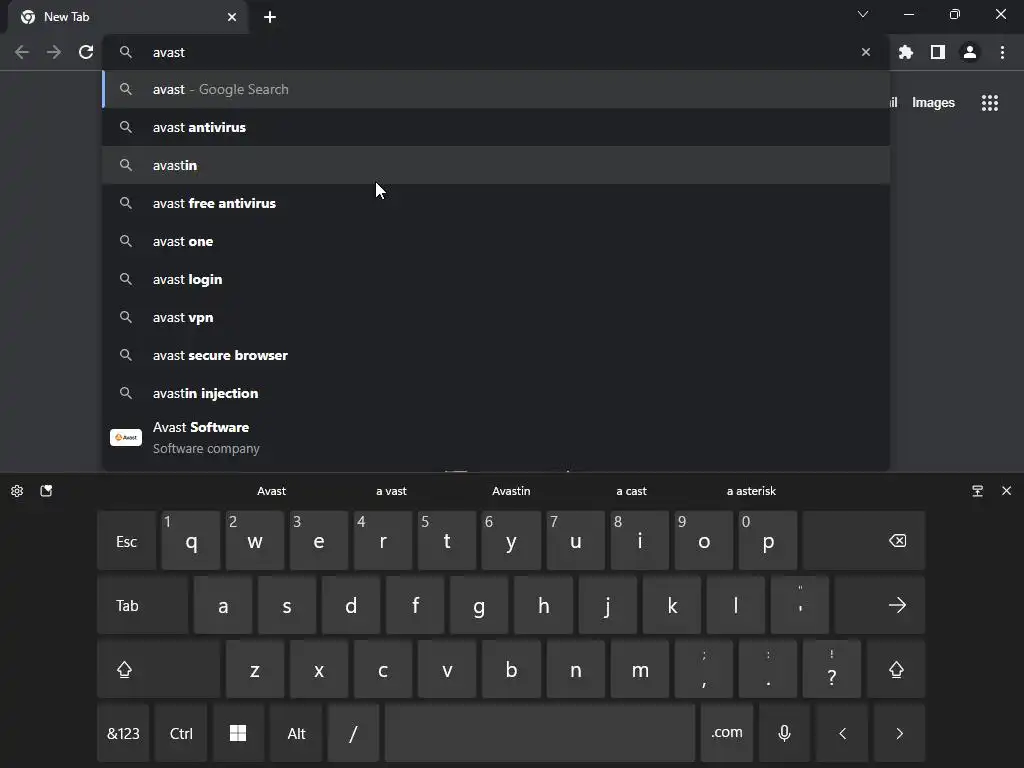Select 'avast login' suggestion

[496, 279]
